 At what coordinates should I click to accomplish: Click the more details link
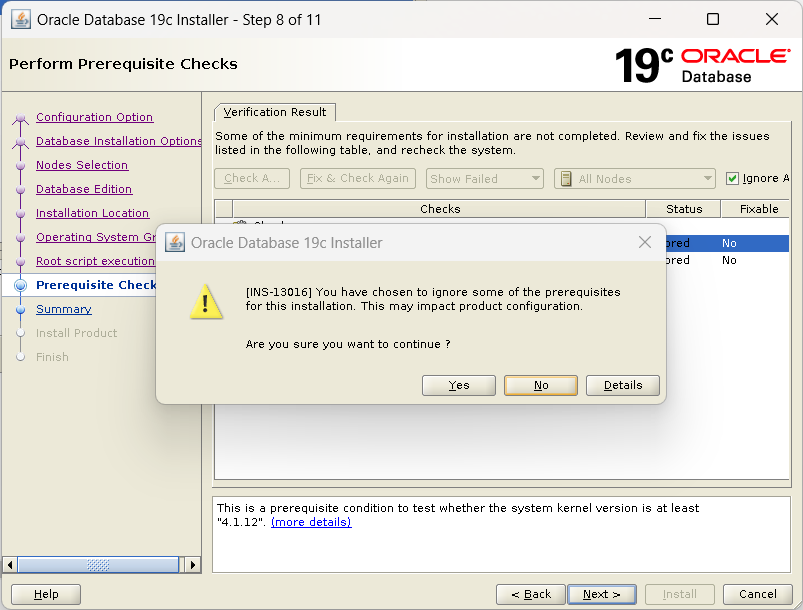[311, 522]
